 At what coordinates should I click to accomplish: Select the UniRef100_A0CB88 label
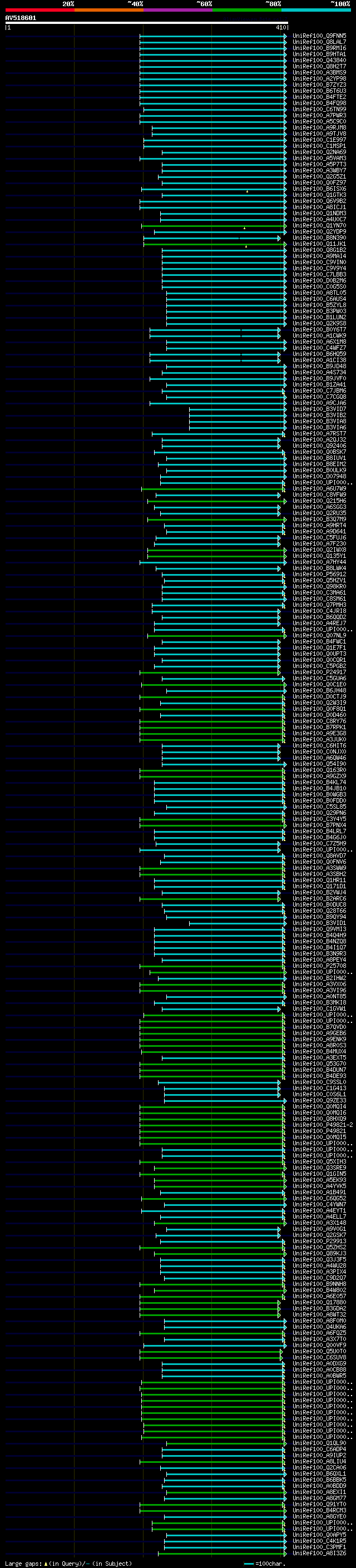pos(319,1369)
